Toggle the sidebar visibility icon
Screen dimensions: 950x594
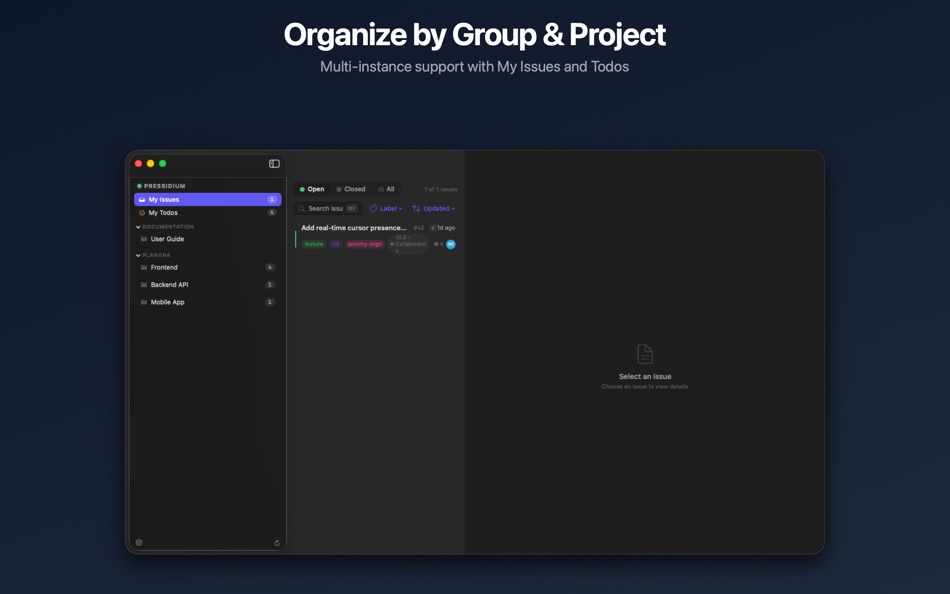pyautogui.click(x=273, y=163)
